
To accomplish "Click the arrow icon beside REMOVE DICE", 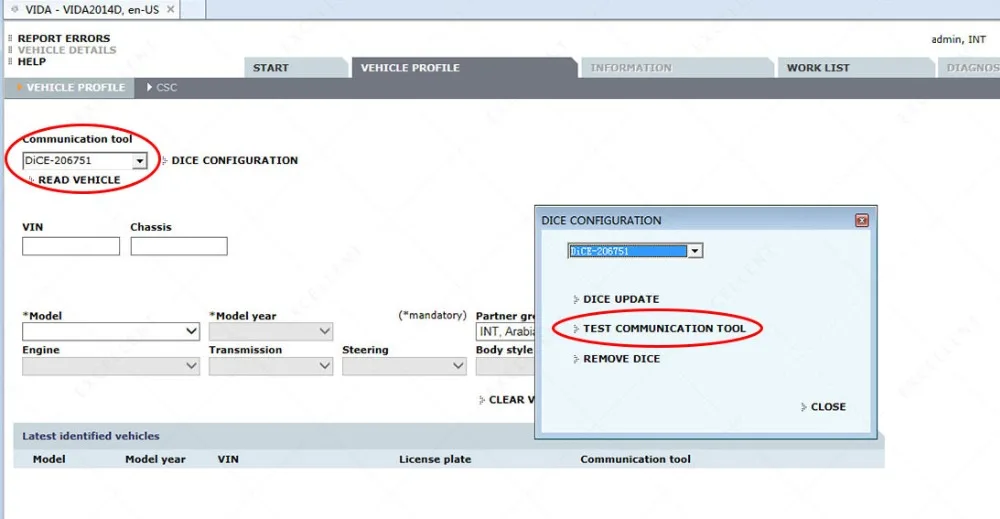I will coord(576,359).
